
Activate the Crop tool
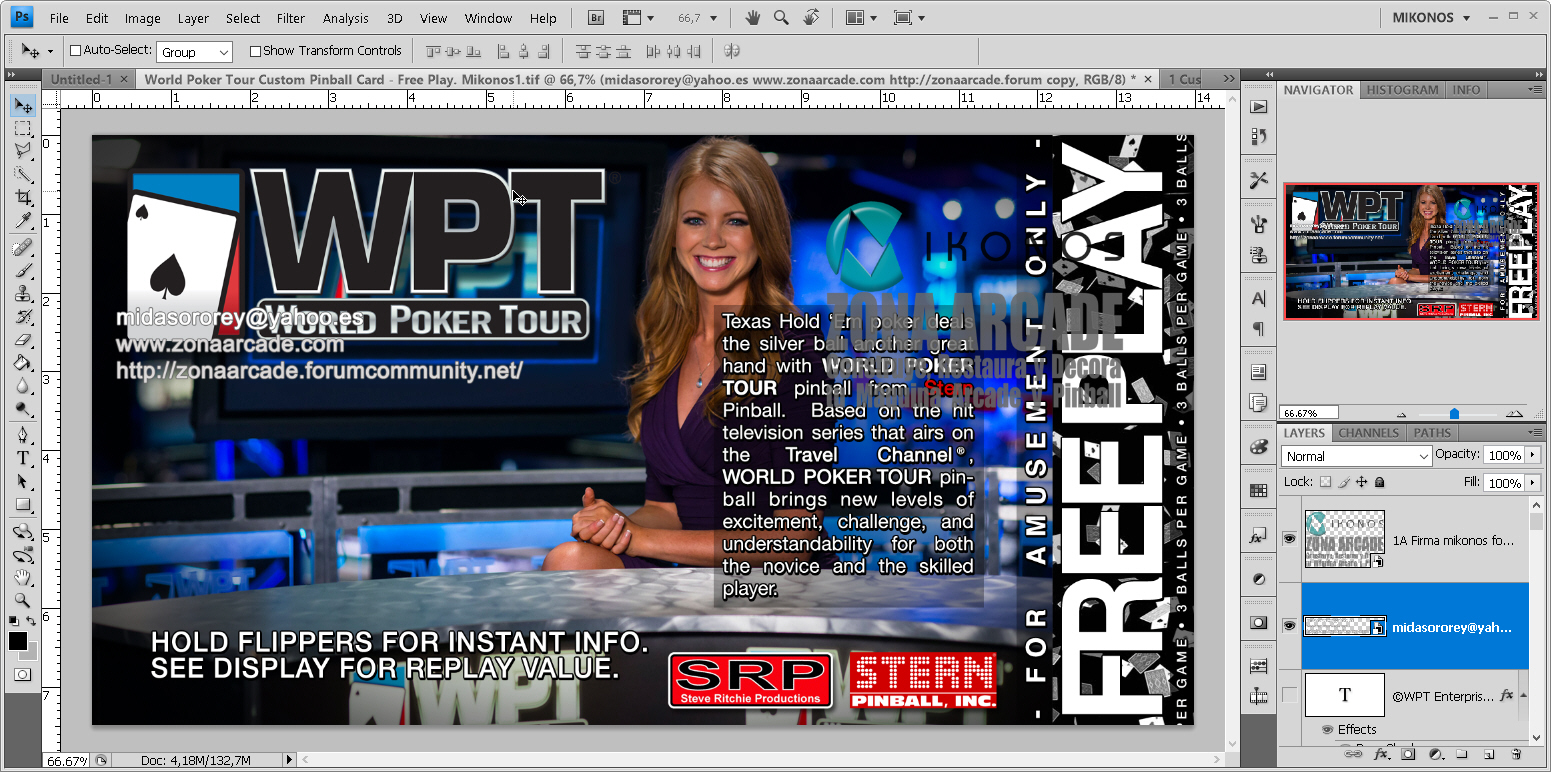pyautogui.click(x=23, y=197)
